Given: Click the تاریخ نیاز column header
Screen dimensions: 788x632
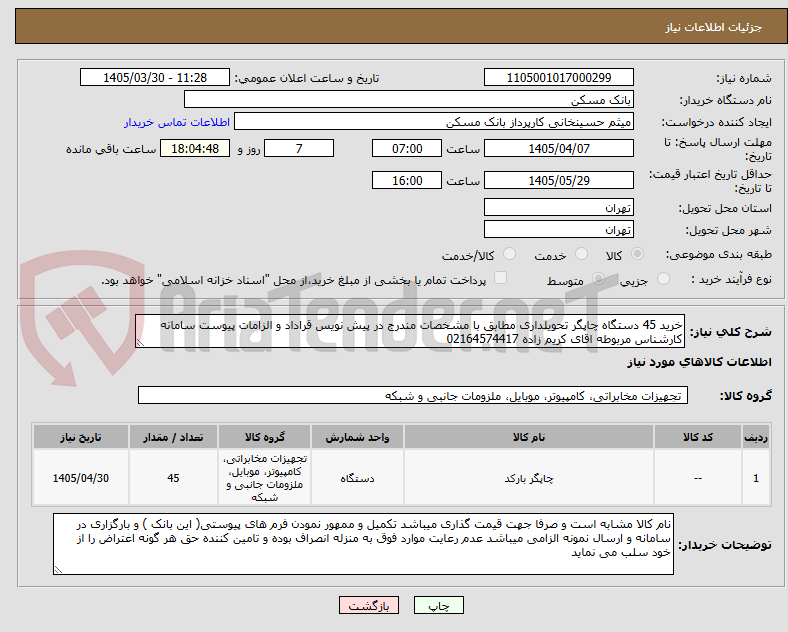Looking at the screenshot, I should [81, 437].
